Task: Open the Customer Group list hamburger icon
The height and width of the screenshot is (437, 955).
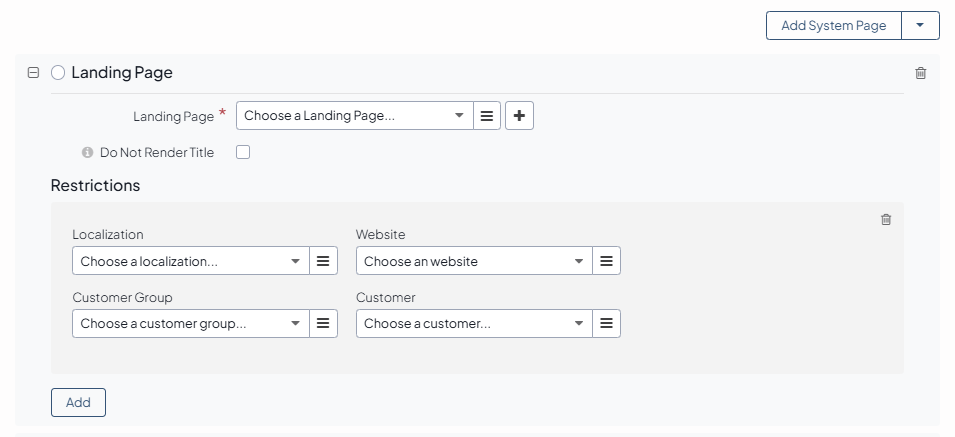Action: 323,323
